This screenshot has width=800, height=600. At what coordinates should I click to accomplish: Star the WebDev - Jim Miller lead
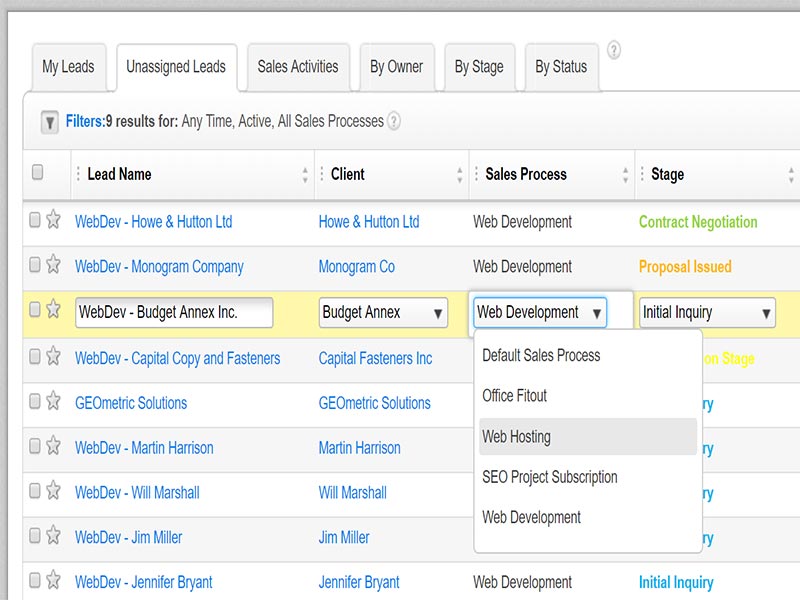(54, 537)
